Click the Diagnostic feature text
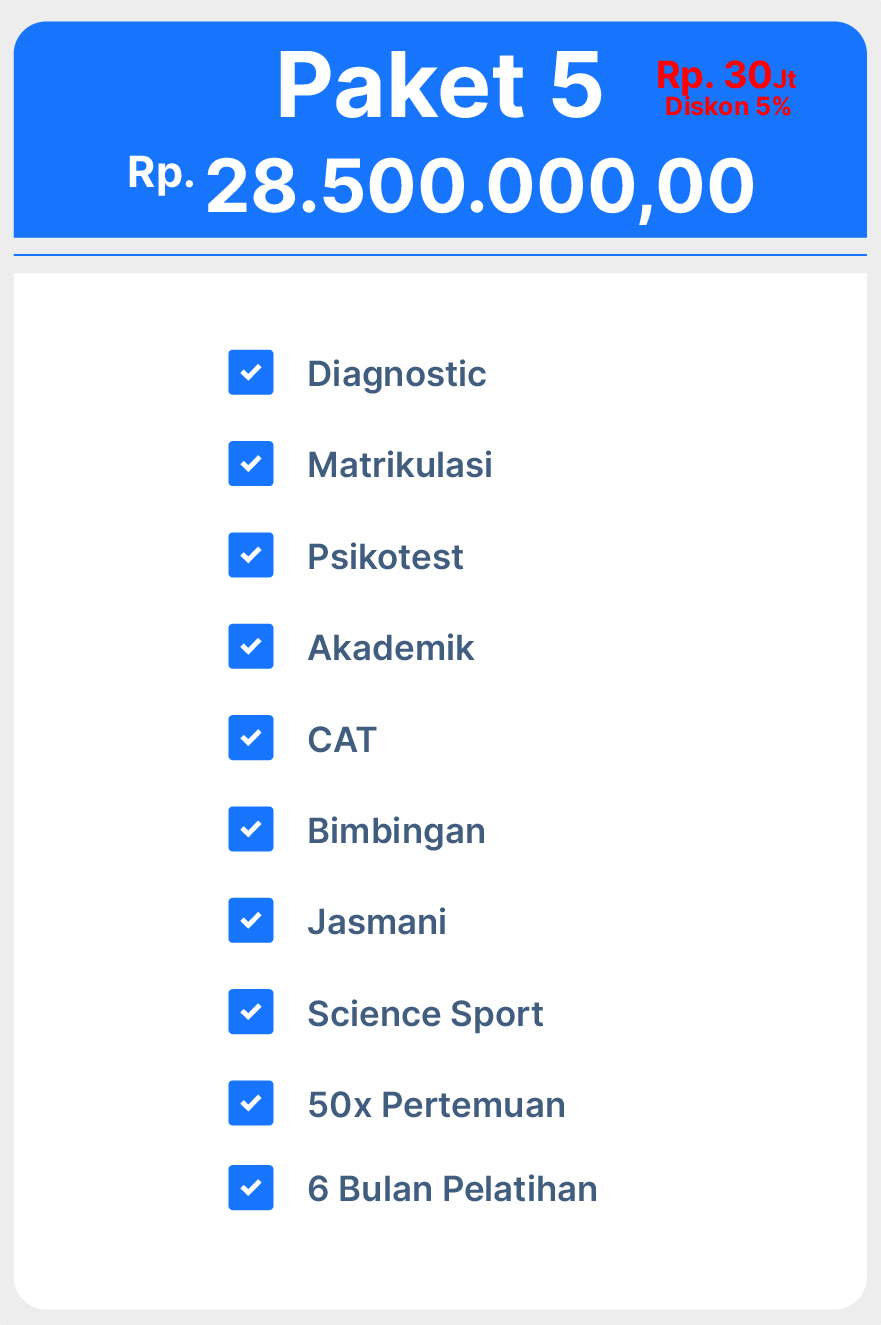Image resolution: width=881 pixels, height=1325 pixels. pyautogui.click(x=397, y=374)
